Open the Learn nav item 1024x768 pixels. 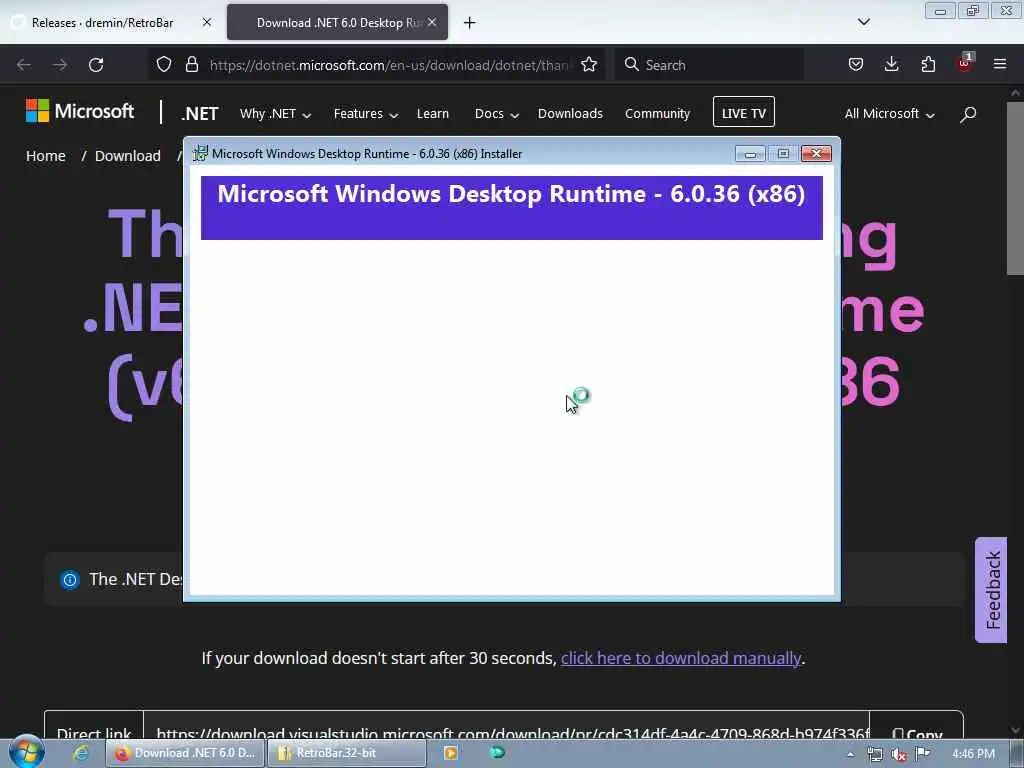[x=432, y=114]
